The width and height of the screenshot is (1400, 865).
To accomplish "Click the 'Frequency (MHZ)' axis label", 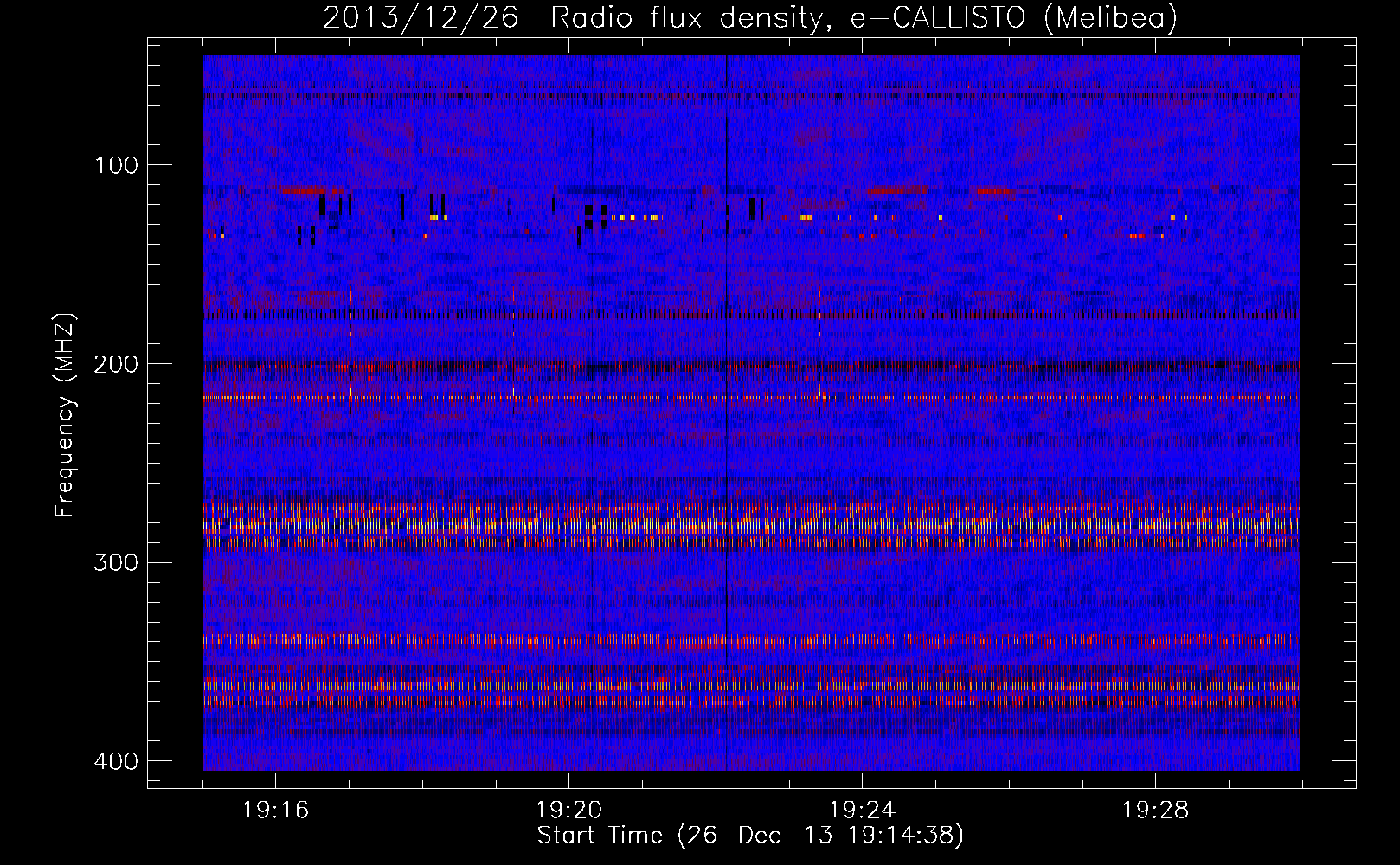I will point(65,415).
